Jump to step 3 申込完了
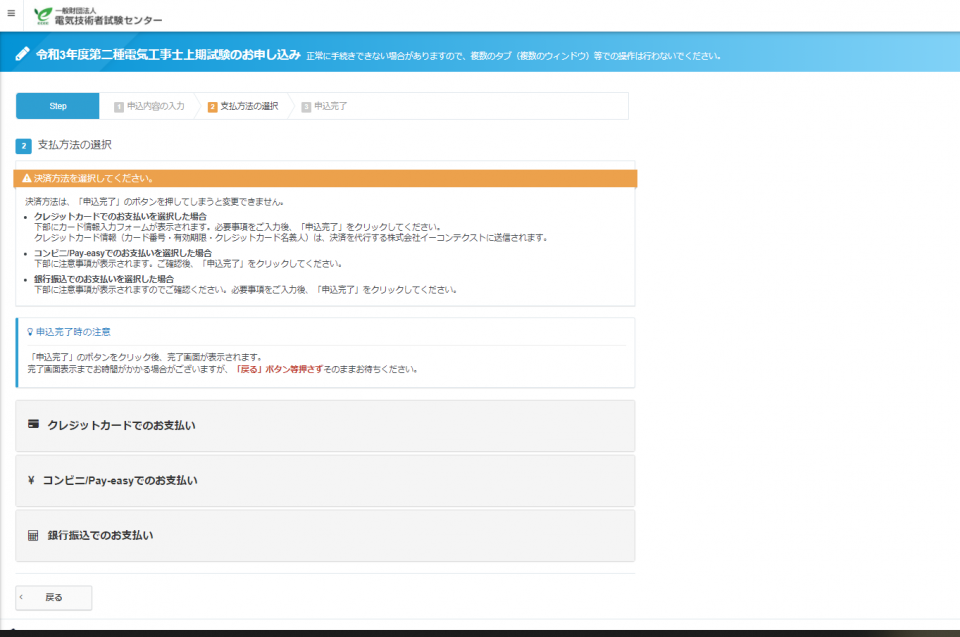The image size is (960, 637). 325,106
